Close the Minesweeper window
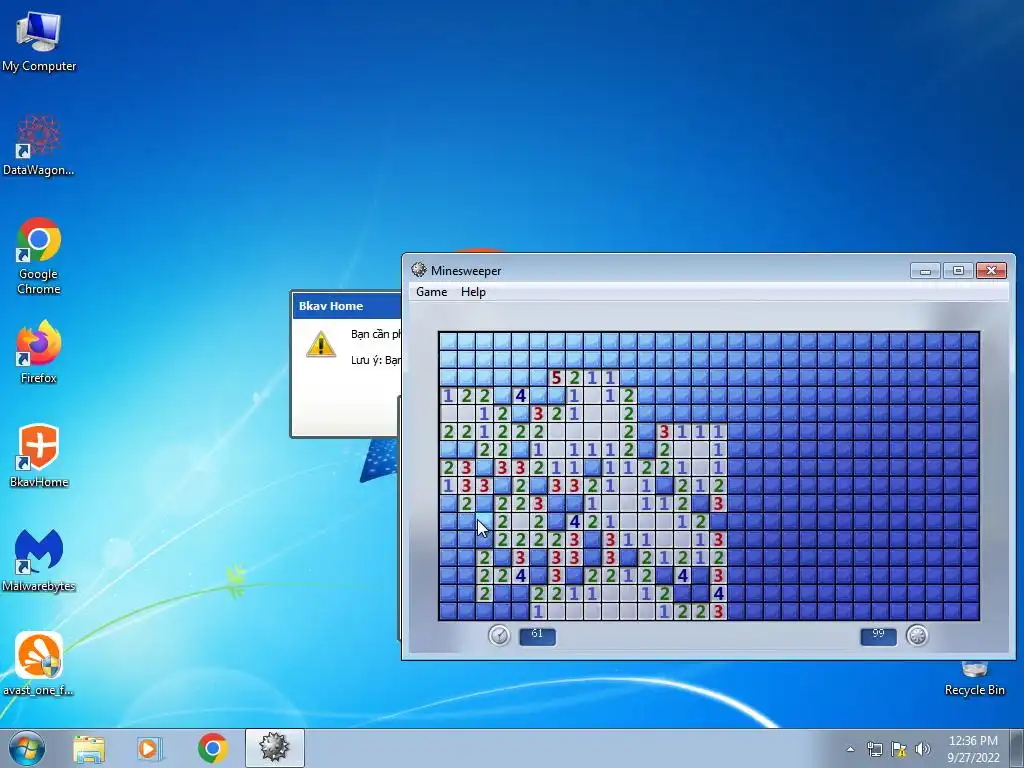The image size is (1024, 768). pos(991,270)
